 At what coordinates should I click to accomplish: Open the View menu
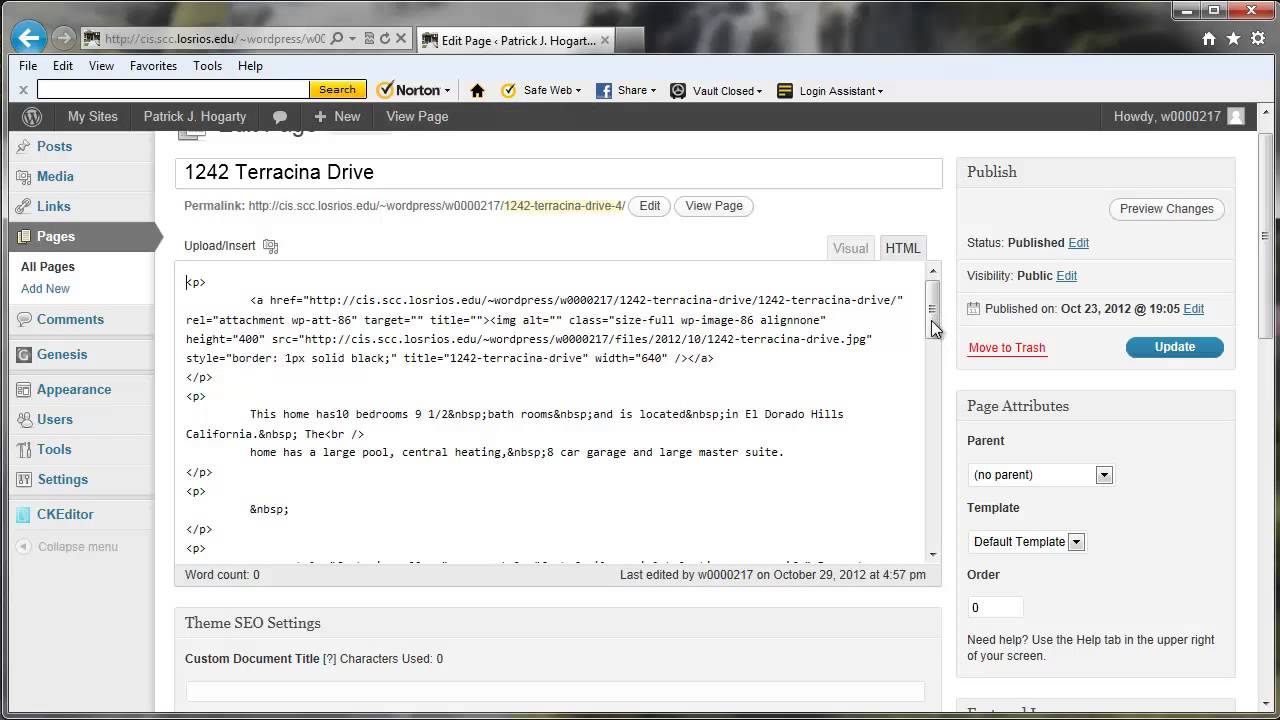point(101,66)
